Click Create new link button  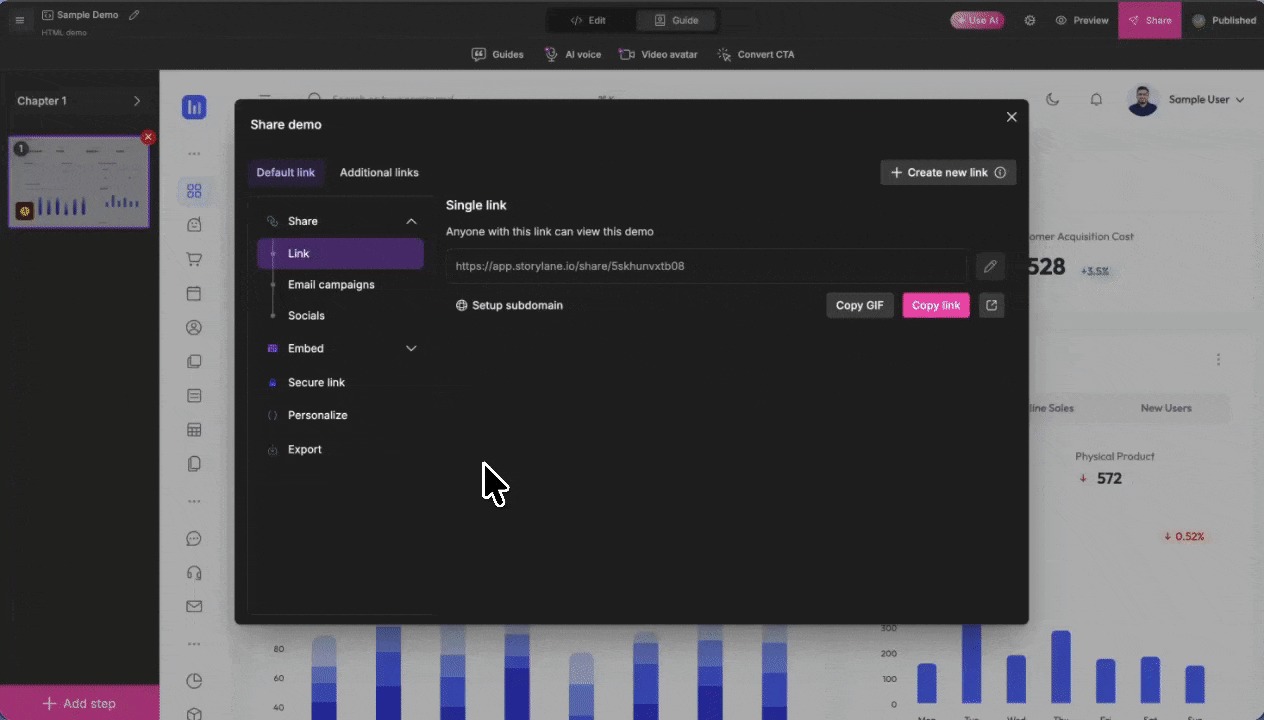(948, 172)
